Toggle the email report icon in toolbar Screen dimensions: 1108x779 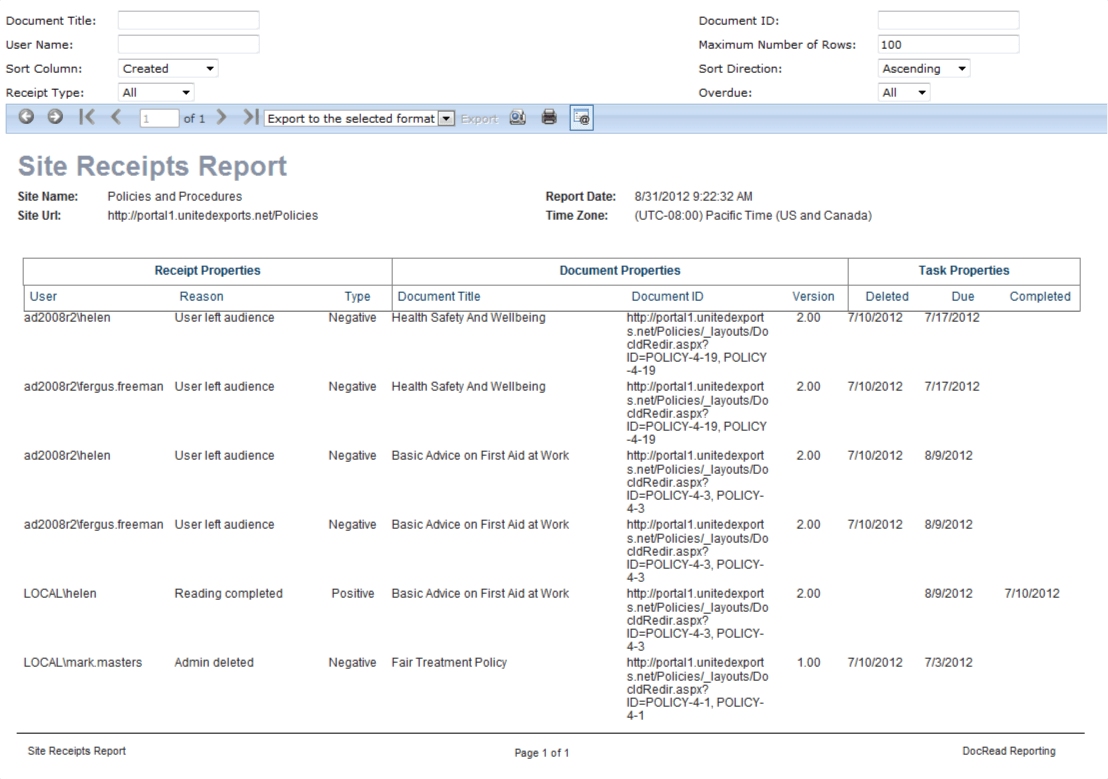581,118
